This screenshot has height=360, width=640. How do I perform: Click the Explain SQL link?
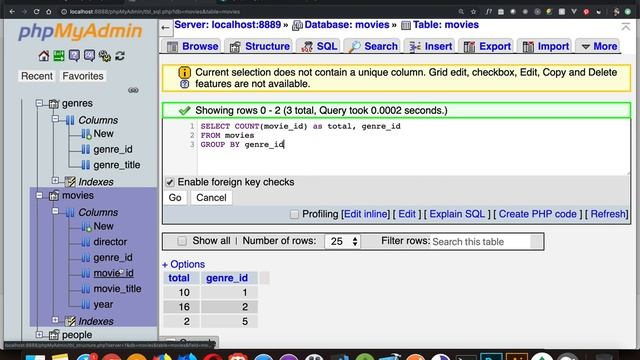[x=457, y=214]
